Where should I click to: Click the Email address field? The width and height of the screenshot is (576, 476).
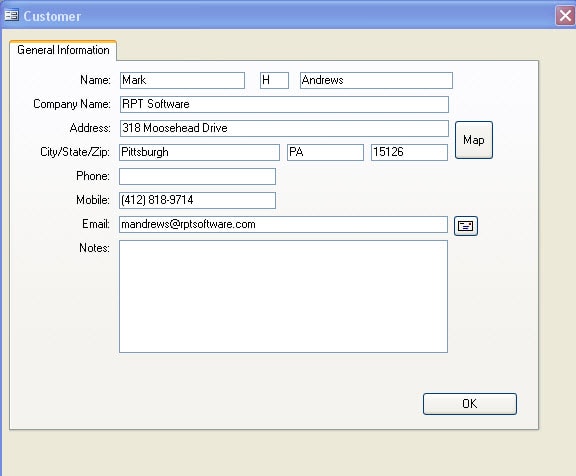click(x=283, y=224)
